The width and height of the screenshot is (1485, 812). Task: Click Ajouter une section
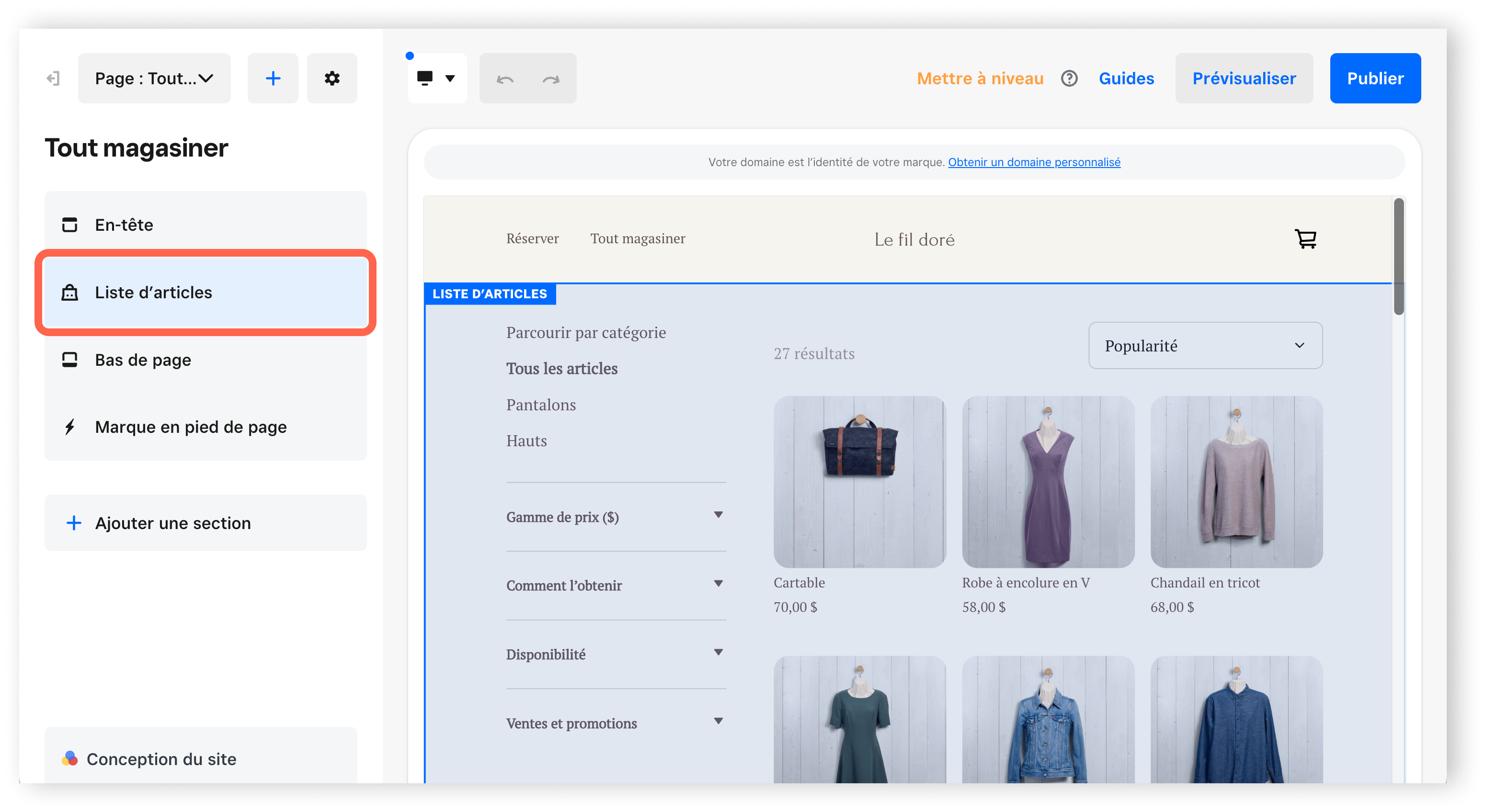206,523
